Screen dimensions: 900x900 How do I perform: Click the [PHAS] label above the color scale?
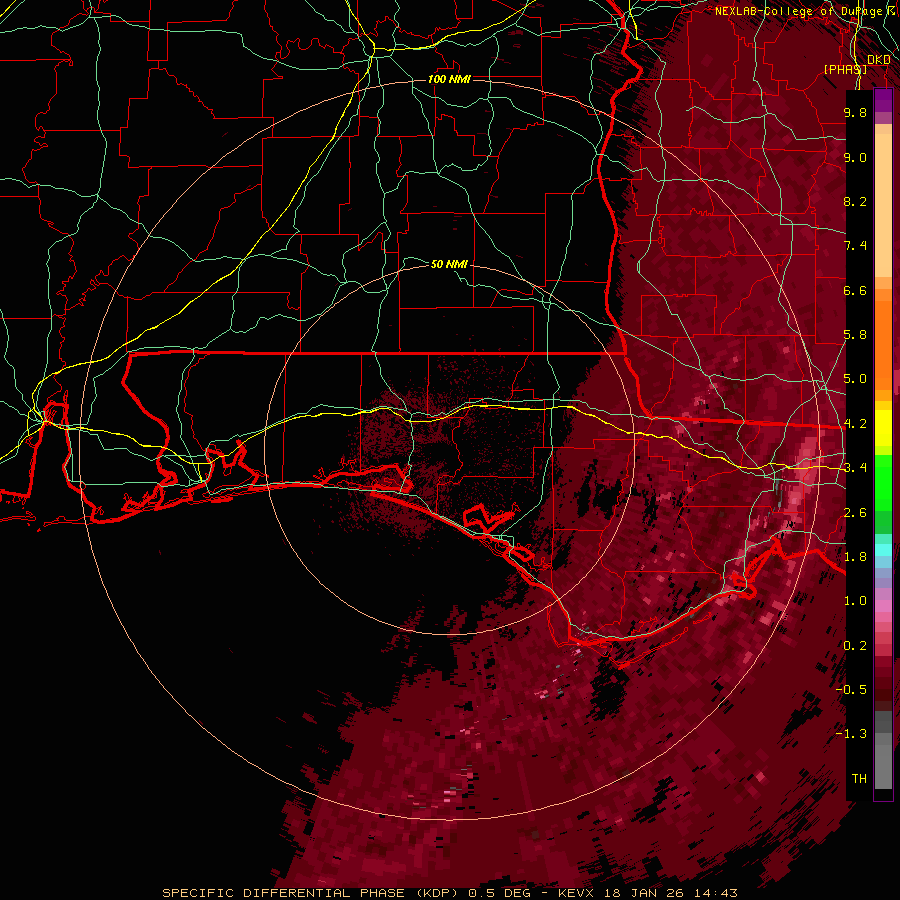(845, 69)
